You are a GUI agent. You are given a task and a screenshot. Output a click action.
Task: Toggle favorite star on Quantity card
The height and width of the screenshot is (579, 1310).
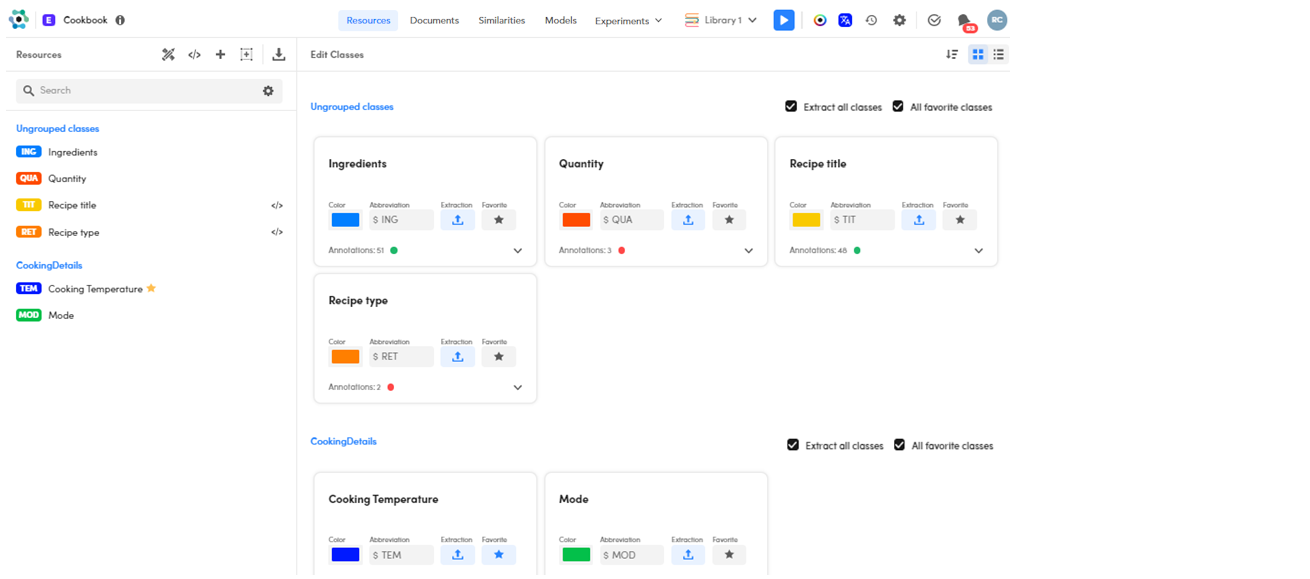pos(729,220)
